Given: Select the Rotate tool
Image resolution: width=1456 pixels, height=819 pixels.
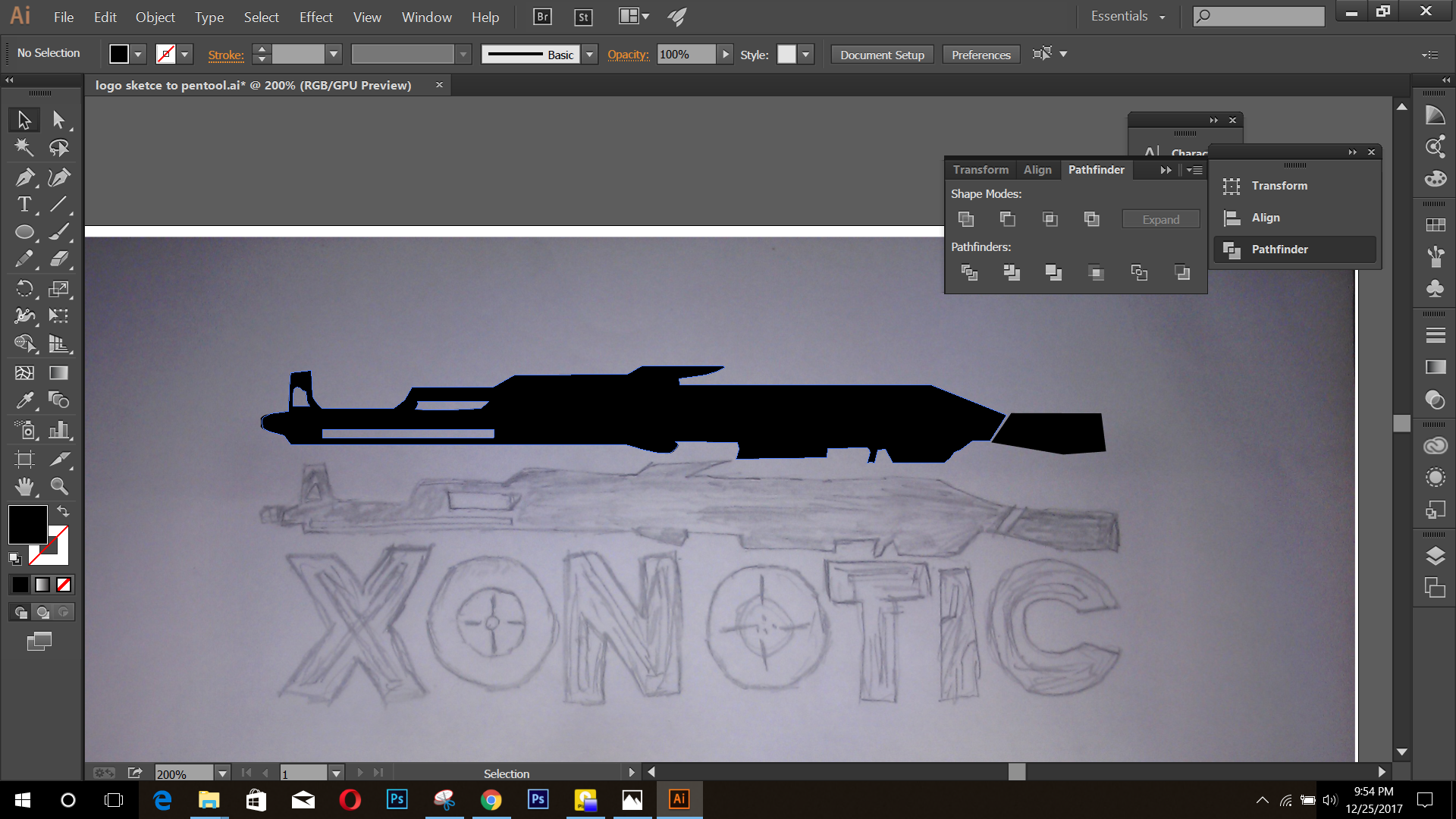Looking at the screenshot, I should click(24, 288).
